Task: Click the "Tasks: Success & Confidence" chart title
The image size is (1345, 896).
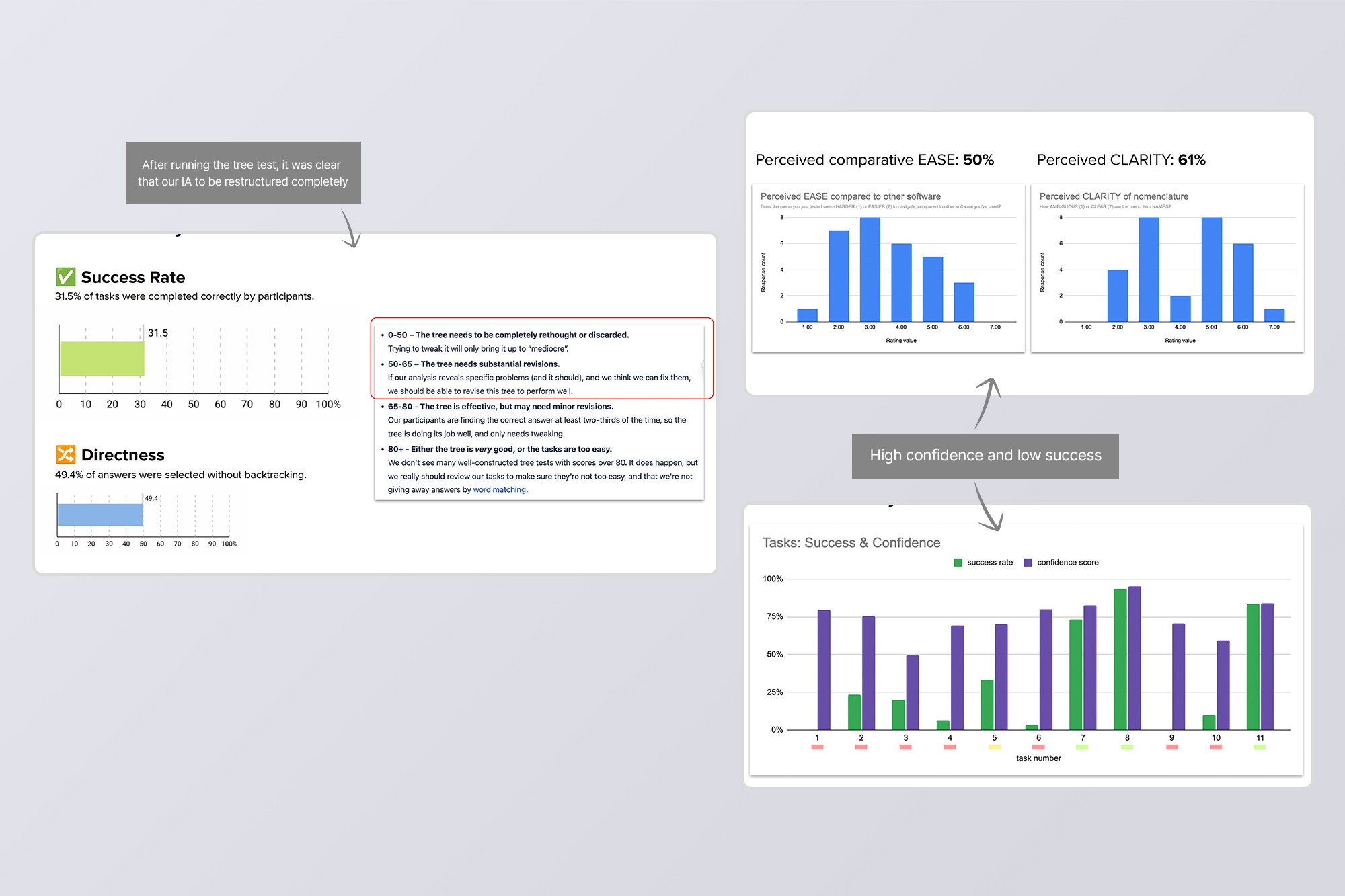Action: pos(851,543)
